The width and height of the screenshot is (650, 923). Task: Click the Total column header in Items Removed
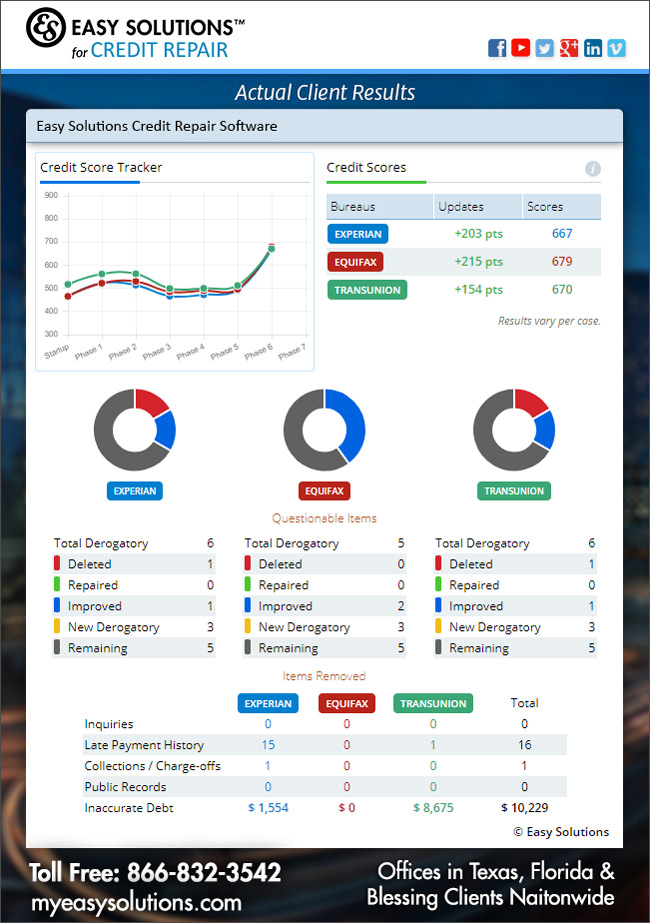point(525,703)
